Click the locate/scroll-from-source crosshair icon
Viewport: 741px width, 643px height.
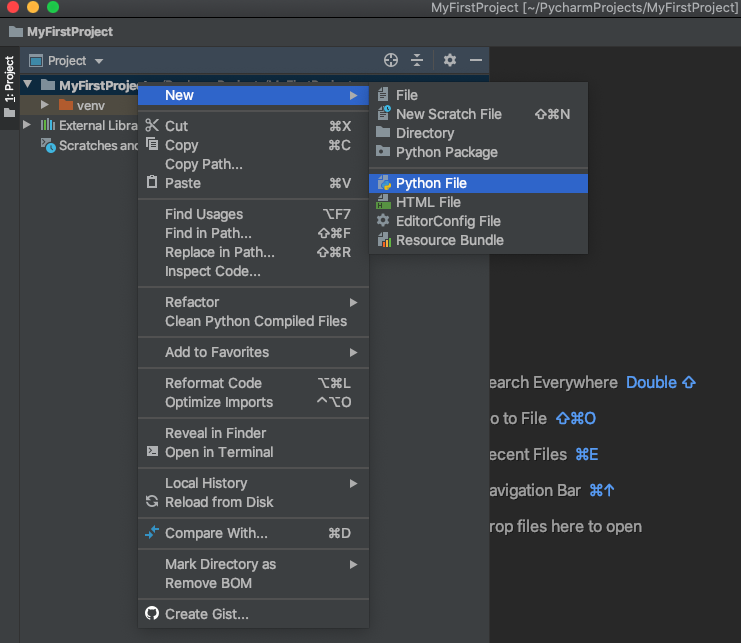coord(391,60)
